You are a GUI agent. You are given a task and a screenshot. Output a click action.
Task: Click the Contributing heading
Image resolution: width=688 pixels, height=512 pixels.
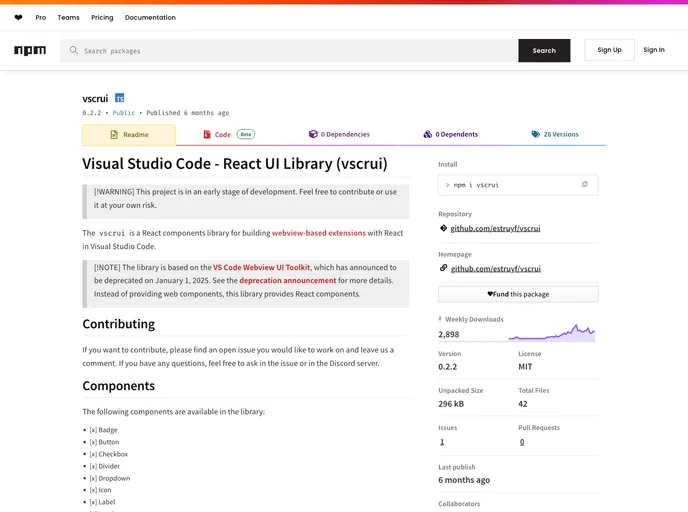(119, 324)
